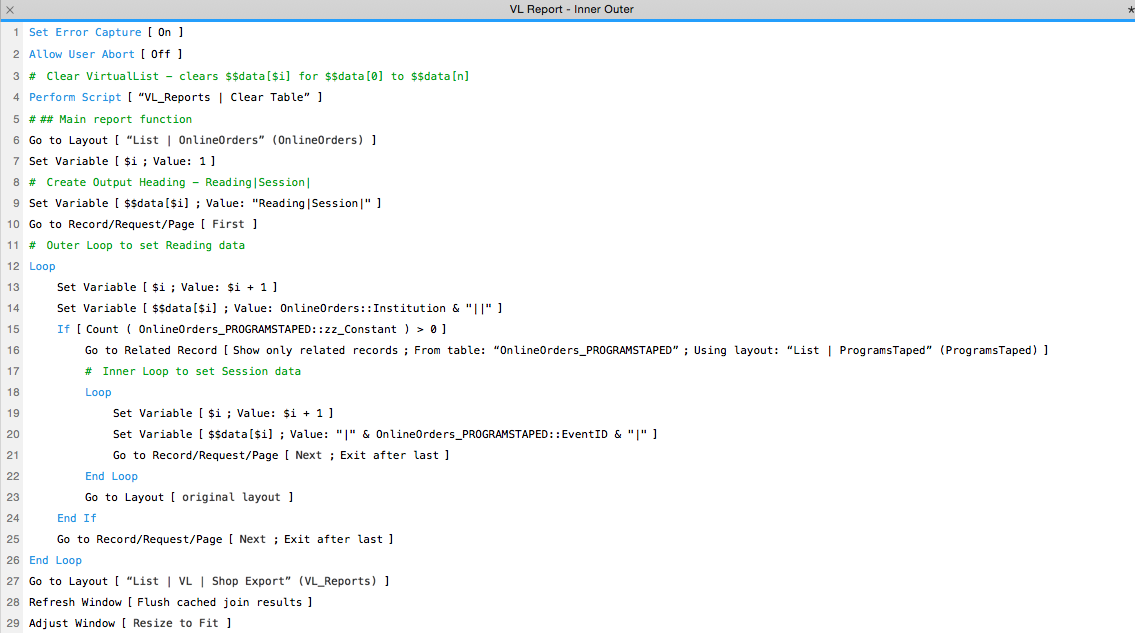Select the EventID Set Variable step
The image size is (1135, 633).
[384, 434]
